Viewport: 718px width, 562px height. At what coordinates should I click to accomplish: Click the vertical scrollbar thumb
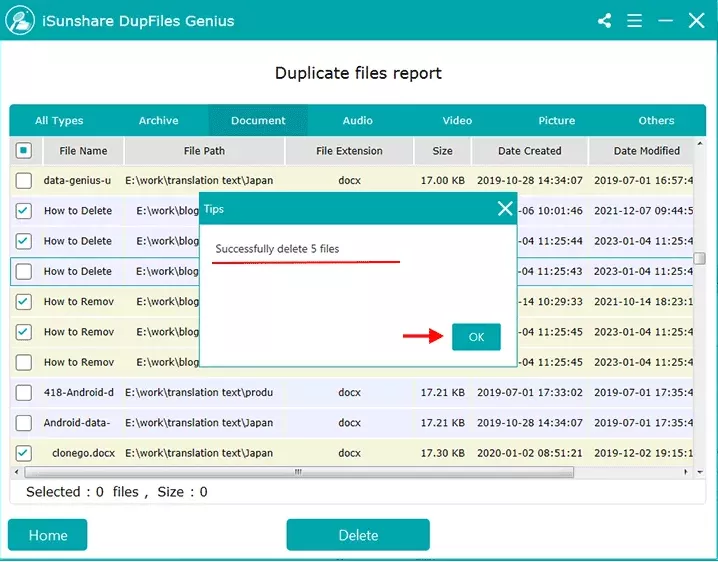[699, 258]
